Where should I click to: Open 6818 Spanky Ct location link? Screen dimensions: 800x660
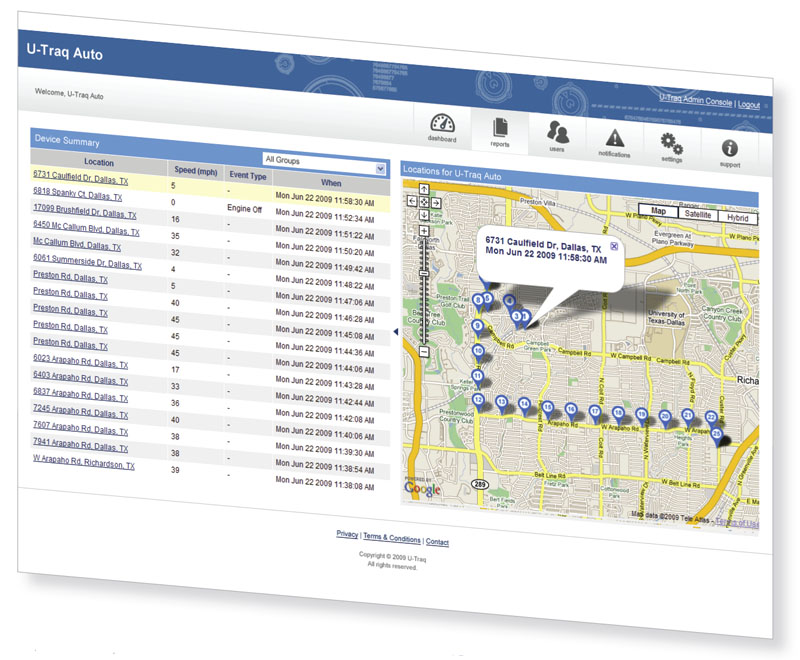tap(78, 194)
